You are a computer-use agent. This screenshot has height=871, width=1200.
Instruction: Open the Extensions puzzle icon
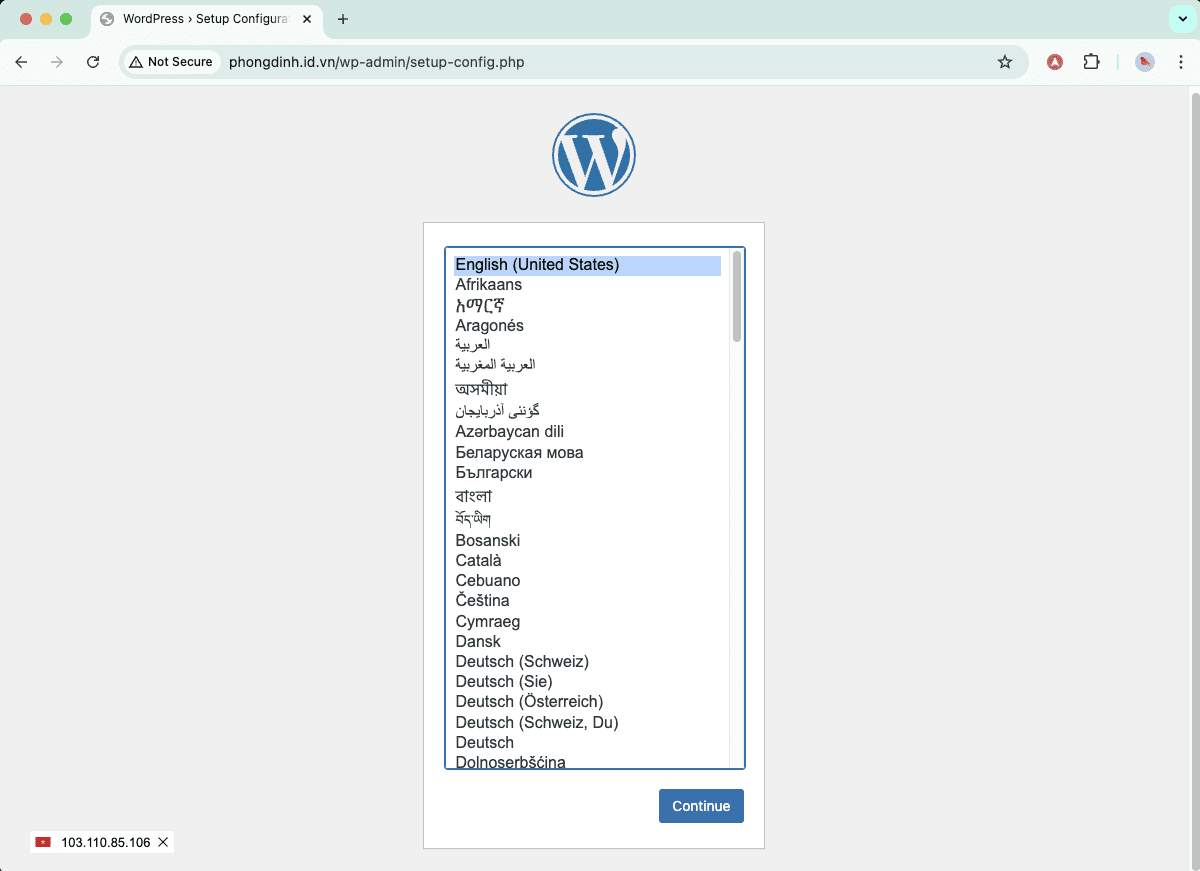[x=1091, y=62]
